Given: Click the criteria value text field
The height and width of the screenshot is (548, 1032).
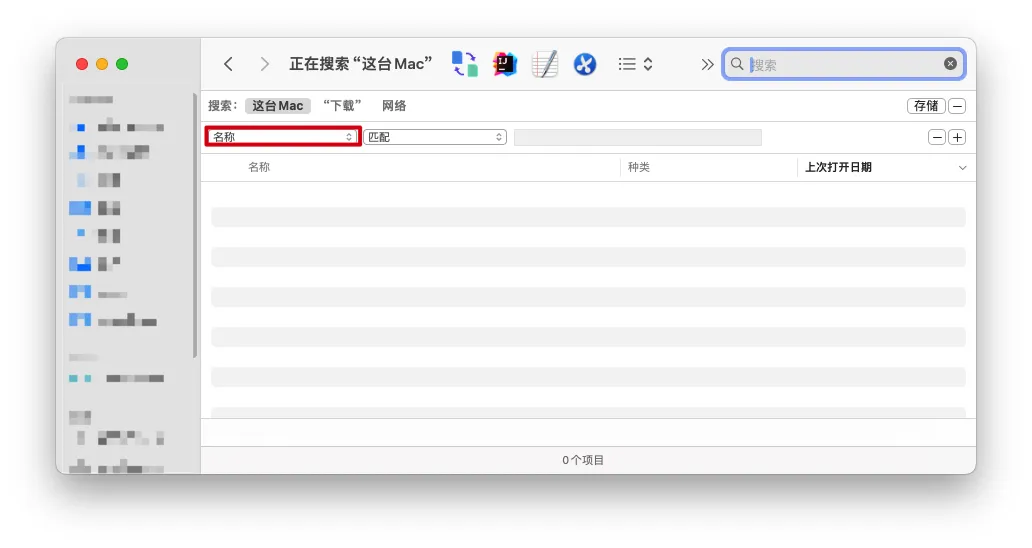Looking at the screenshot, I should click(x=637, y=137).
